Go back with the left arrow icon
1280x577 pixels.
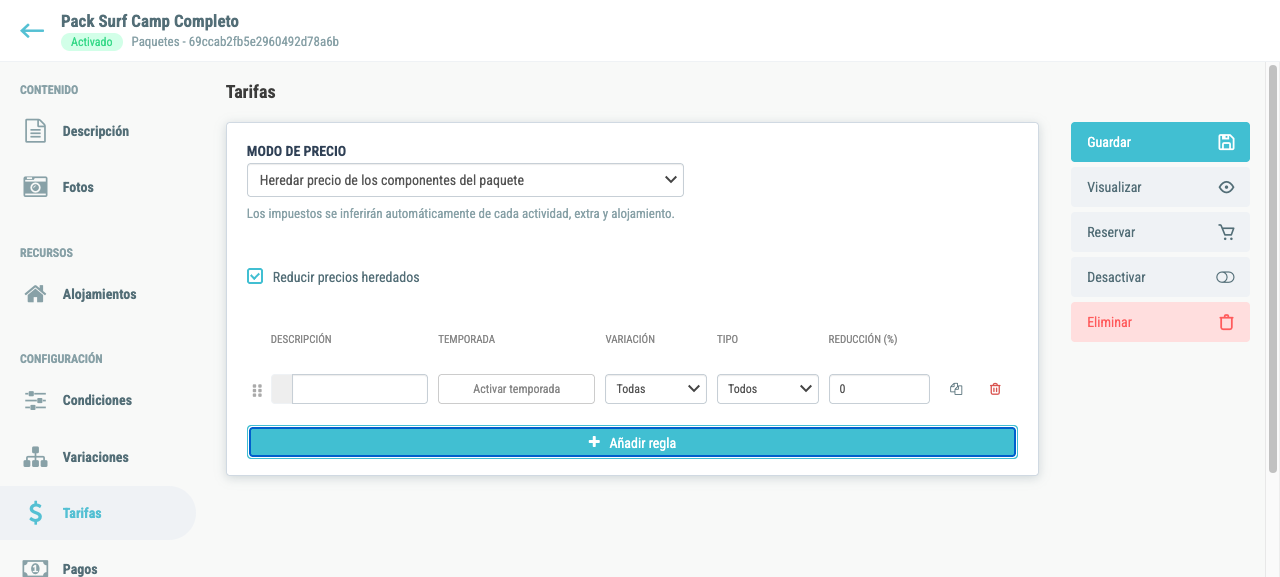32,31
